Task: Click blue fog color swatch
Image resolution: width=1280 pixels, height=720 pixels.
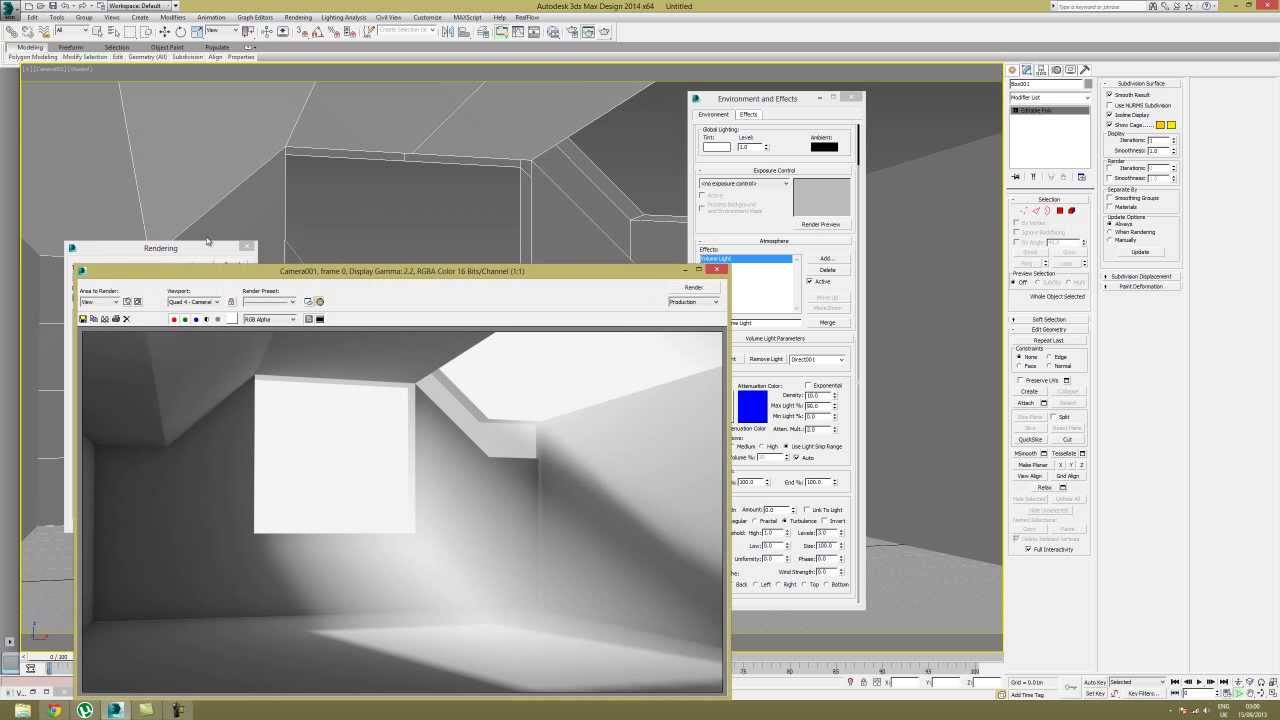Action: [x=752, y=406]
